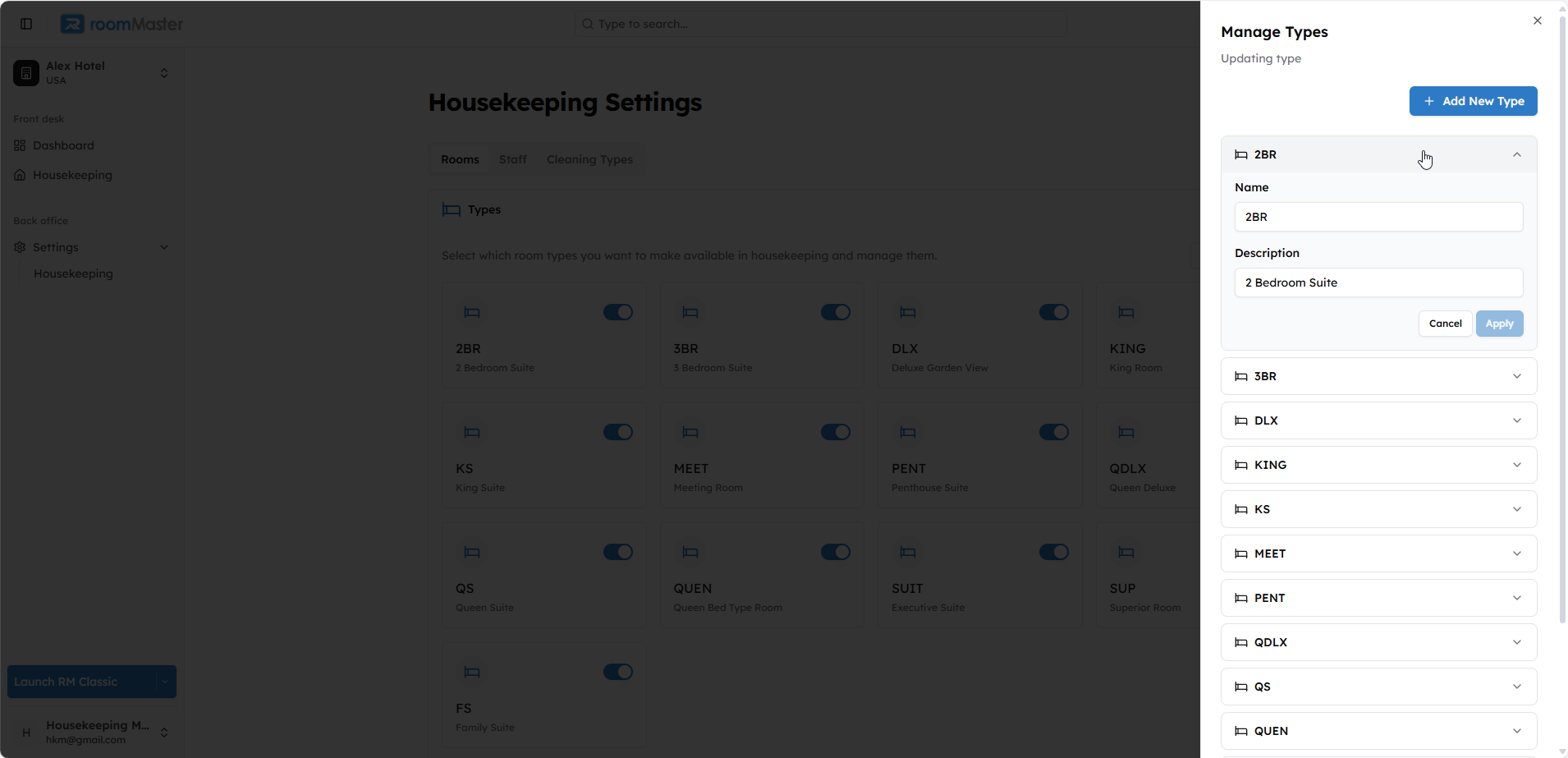Click the sidebar collapse panel icon
The width and height of the screenshot is (1568, 758).
point(26,24)
